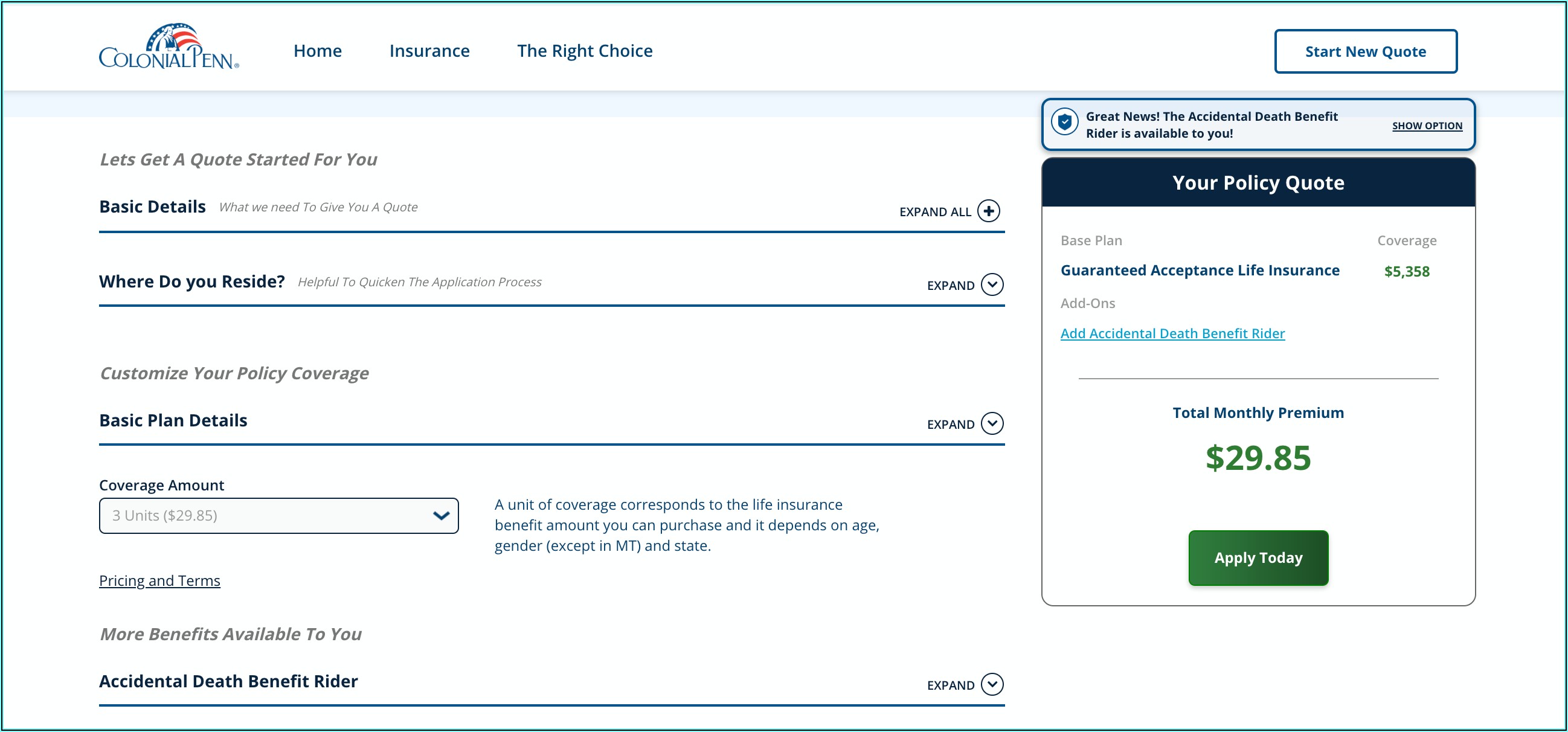Open The Right Choice navigation item
The image size is (1568, 732).
pyautogui.click(x=584, y=51)
